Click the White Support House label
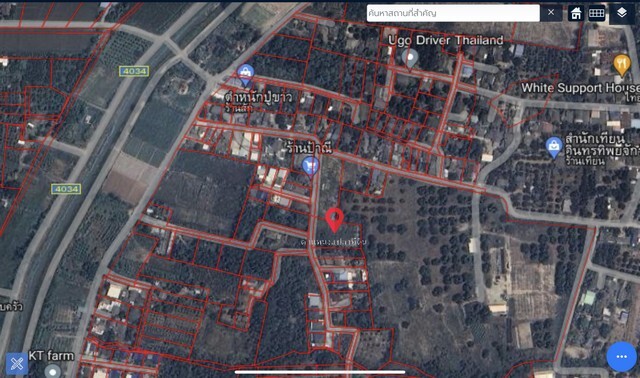This screenshot has height=378, width=640. pos(580,88)
